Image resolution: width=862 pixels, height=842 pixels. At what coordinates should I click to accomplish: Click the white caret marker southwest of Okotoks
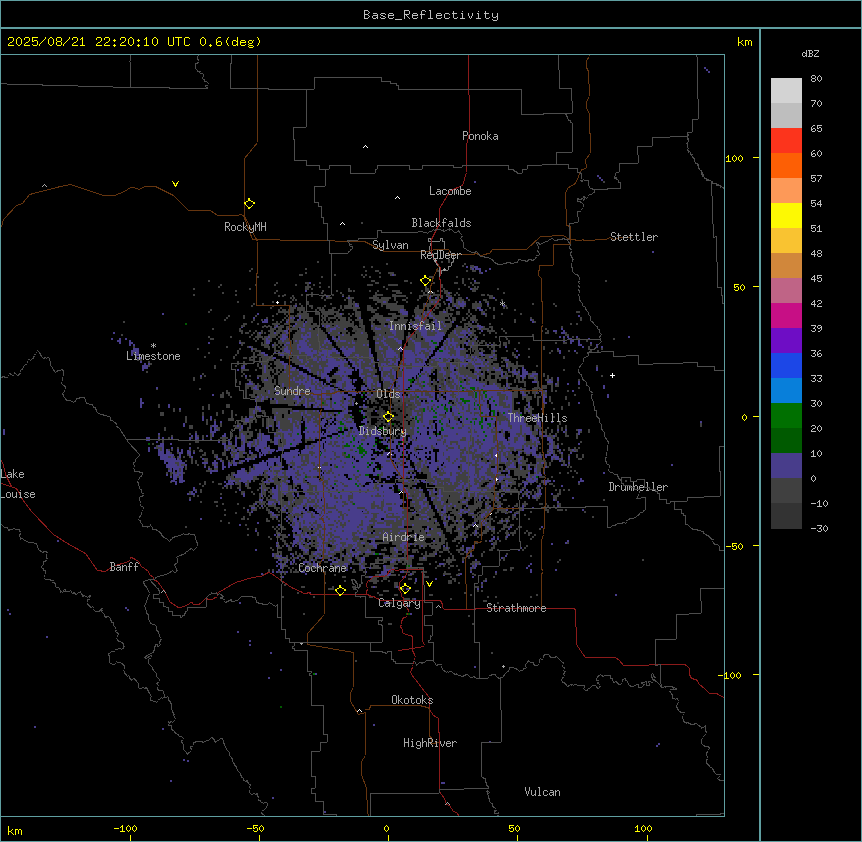coord(360,711)
